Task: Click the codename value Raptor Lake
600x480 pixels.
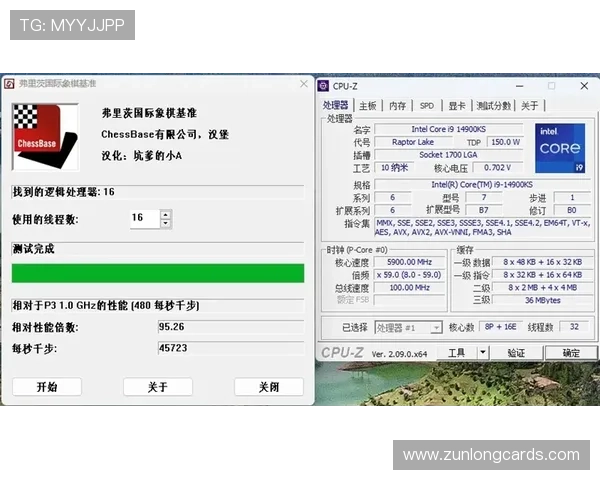Action: pyautogui.click(x=413, y=142)
